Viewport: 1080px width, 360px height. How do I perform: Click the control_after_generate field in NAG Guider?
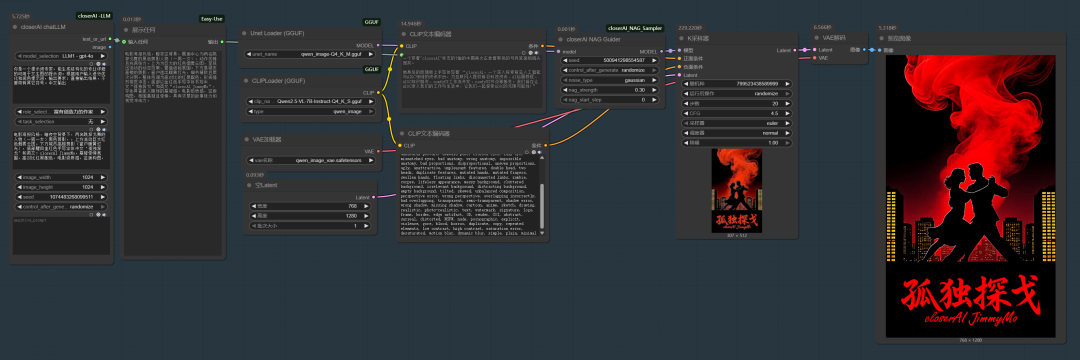point(611,70)
